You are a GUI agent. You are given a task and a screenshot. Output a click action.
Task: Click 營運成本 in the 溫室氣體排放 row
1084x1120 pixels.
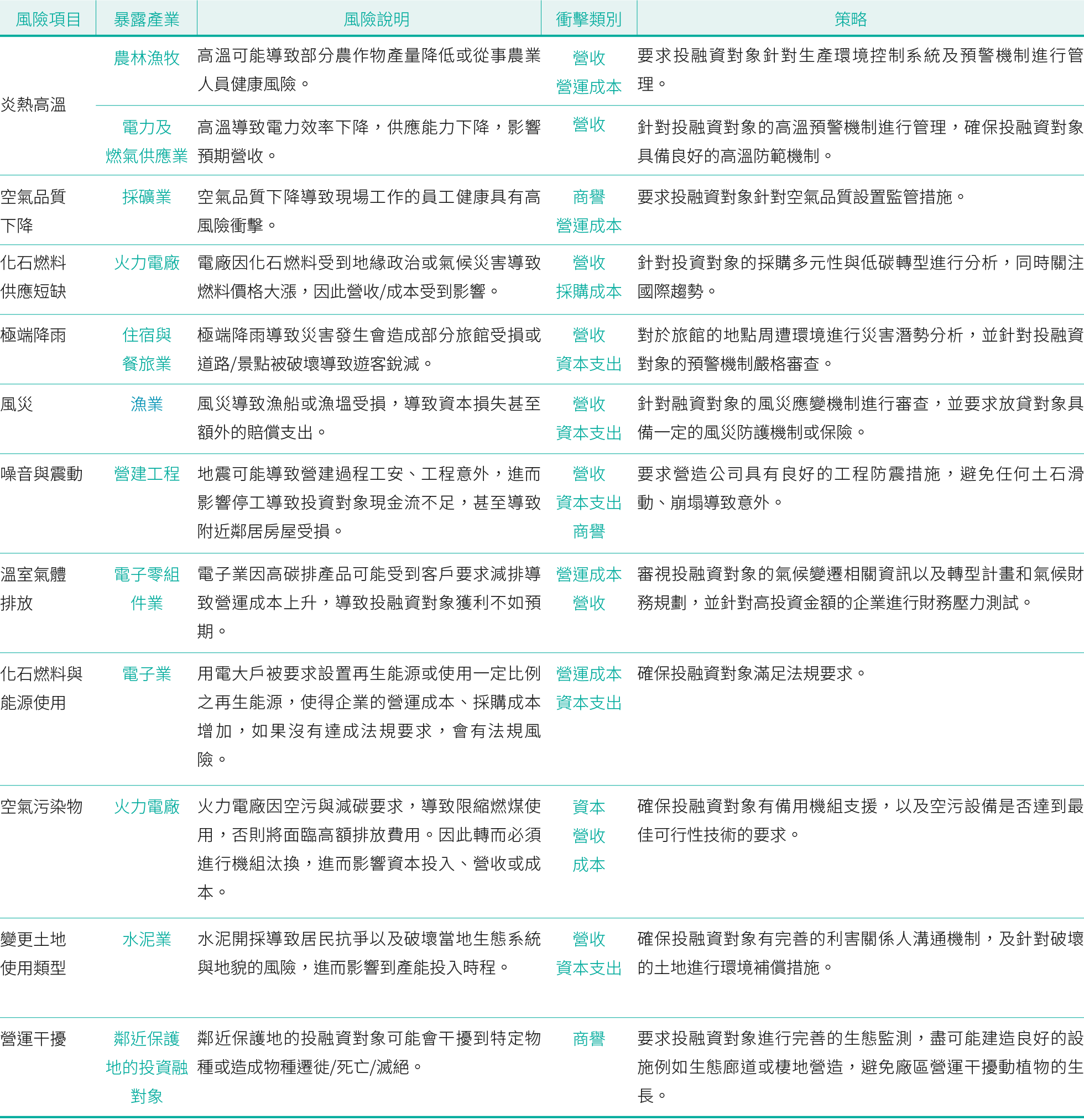[588, 574]
